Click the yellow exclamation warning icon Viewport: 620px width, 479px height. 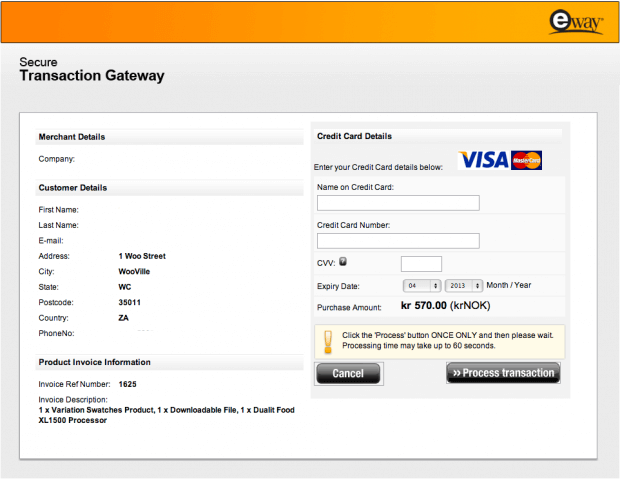pyautogui.click(x=328, y=341)
